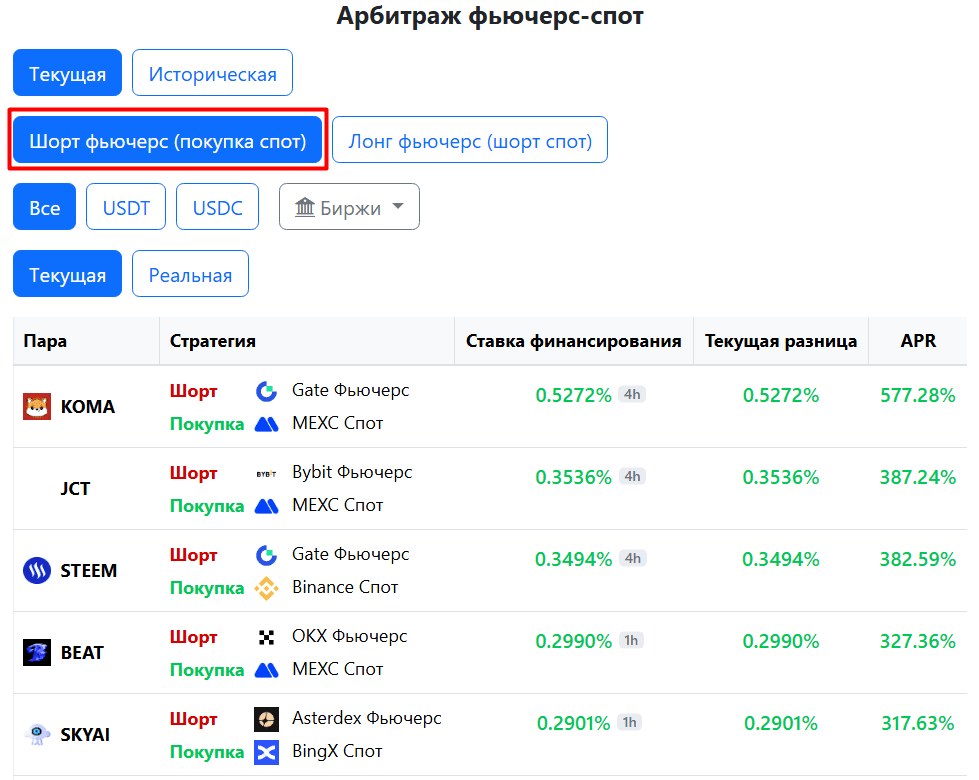Click the 4h interval badge in JCT row
The width and height of the screenshot is (979, 780).
click(632, 476)
